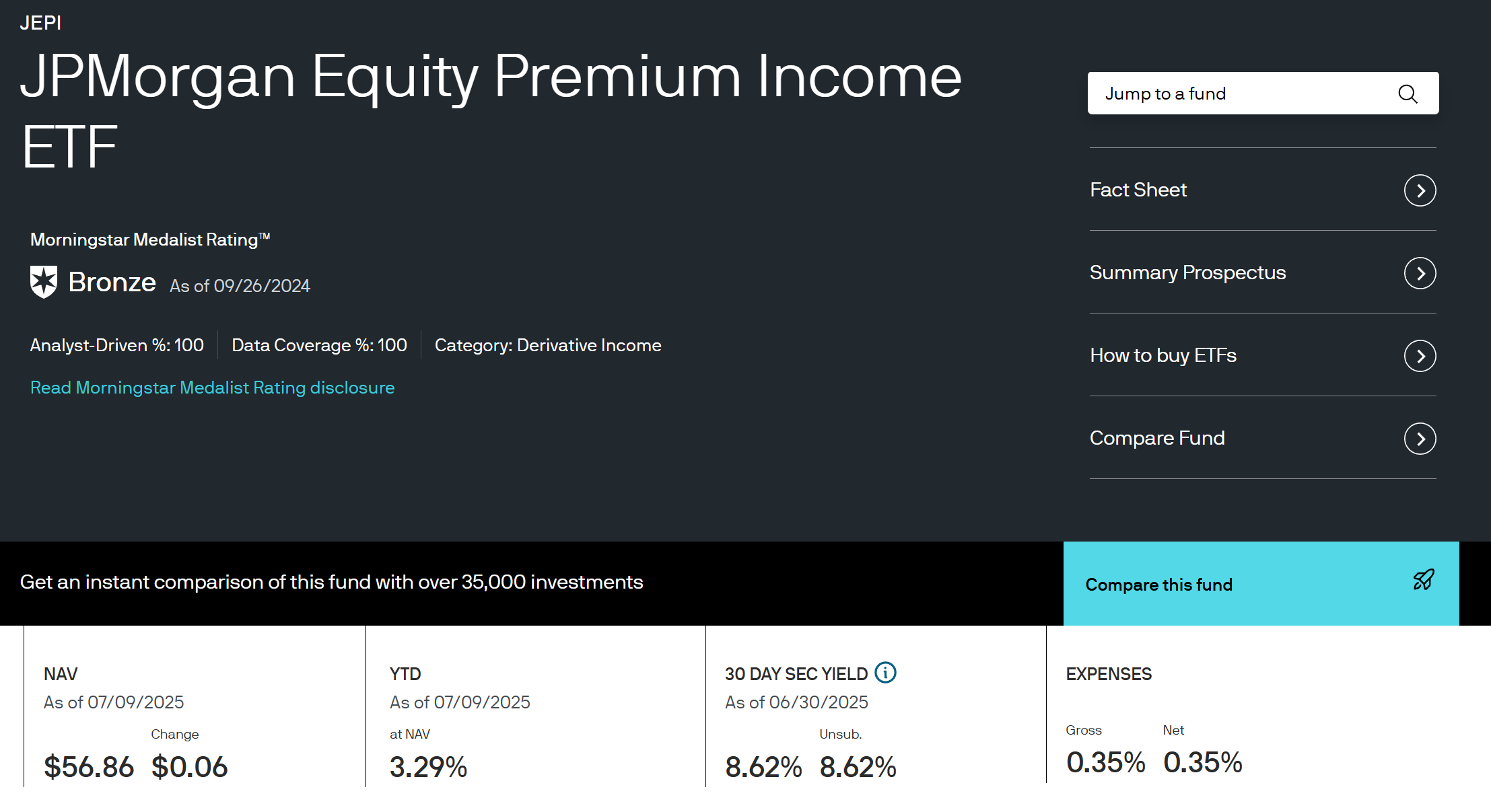Click the JEPI ticker label

40,23
